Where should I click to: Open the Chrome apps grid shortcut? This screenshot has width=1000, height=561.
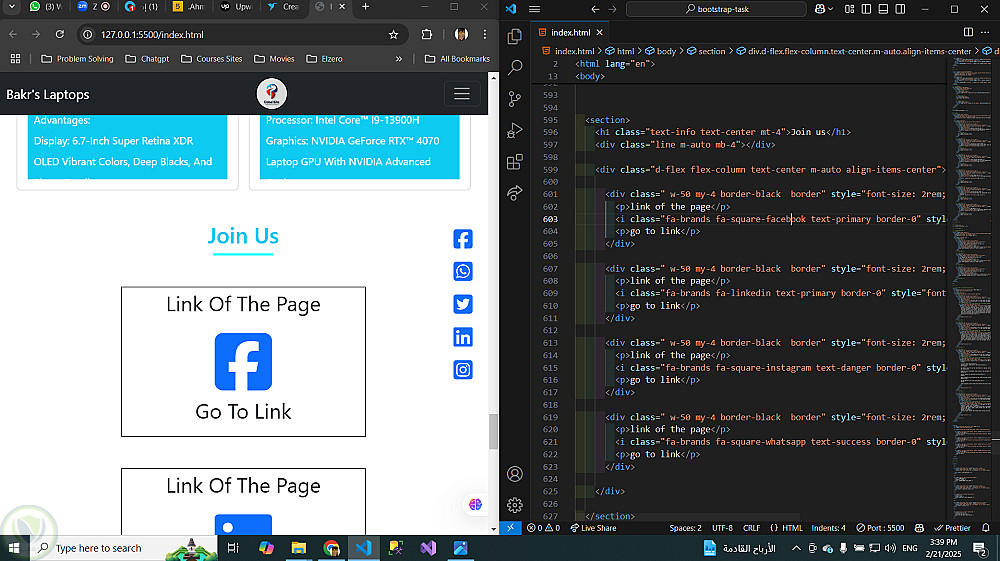[x=15, y=59]
